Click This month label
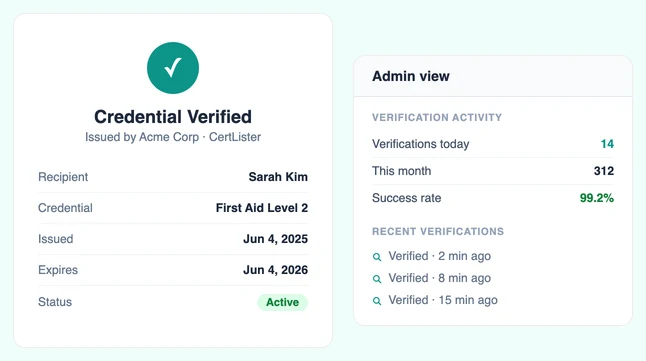 click(401, 171)
